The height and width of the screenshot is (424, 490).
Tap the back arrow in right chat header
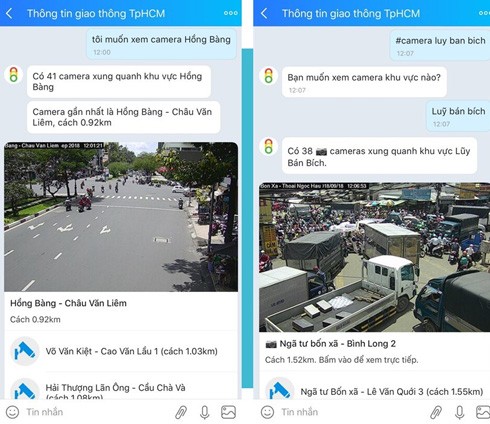(x=264, y=13)
